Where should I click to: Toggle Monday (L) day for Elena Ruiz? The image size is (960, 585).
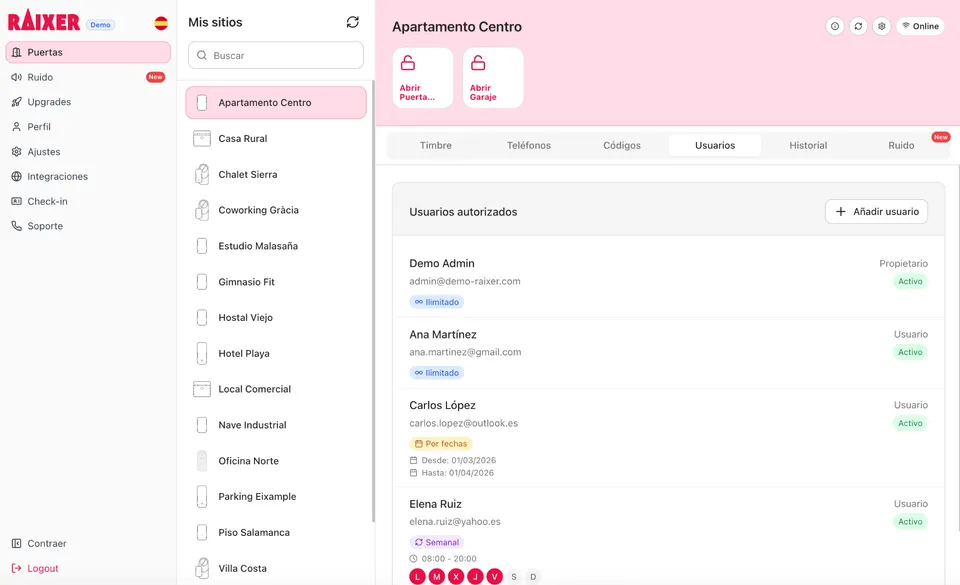[417, 576]
